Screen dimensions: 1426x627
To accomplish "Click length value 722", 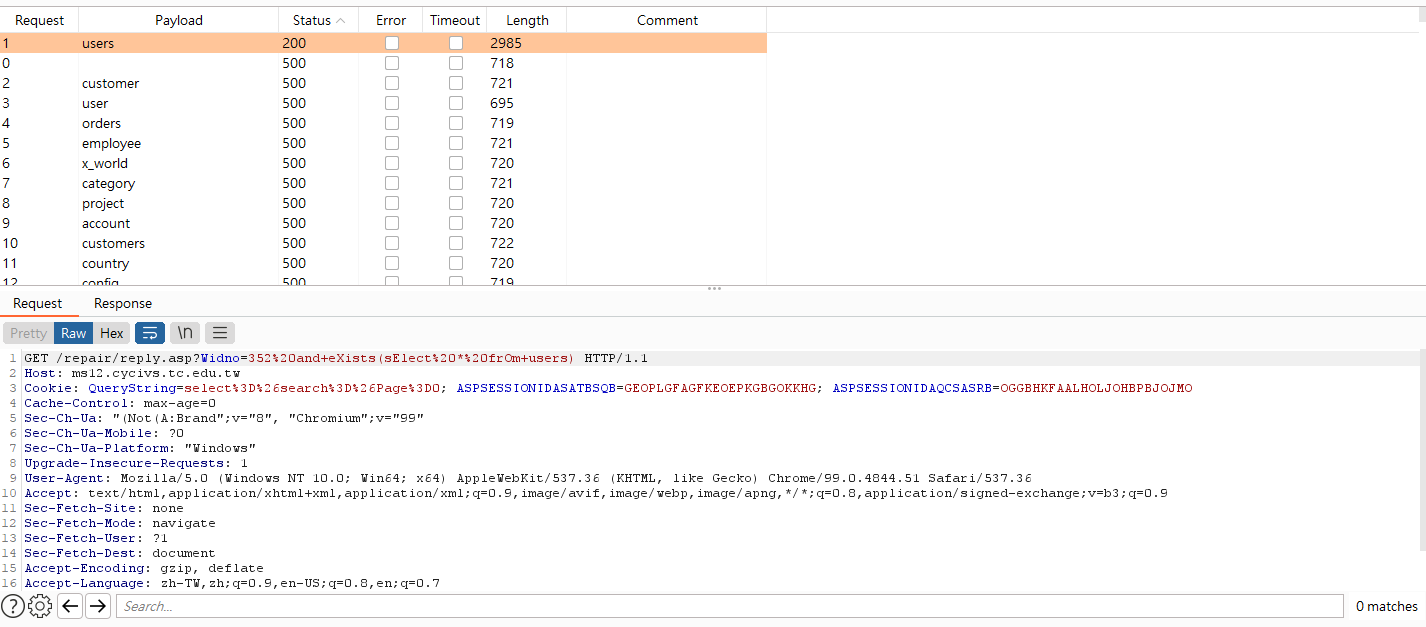I will [502, 243].
